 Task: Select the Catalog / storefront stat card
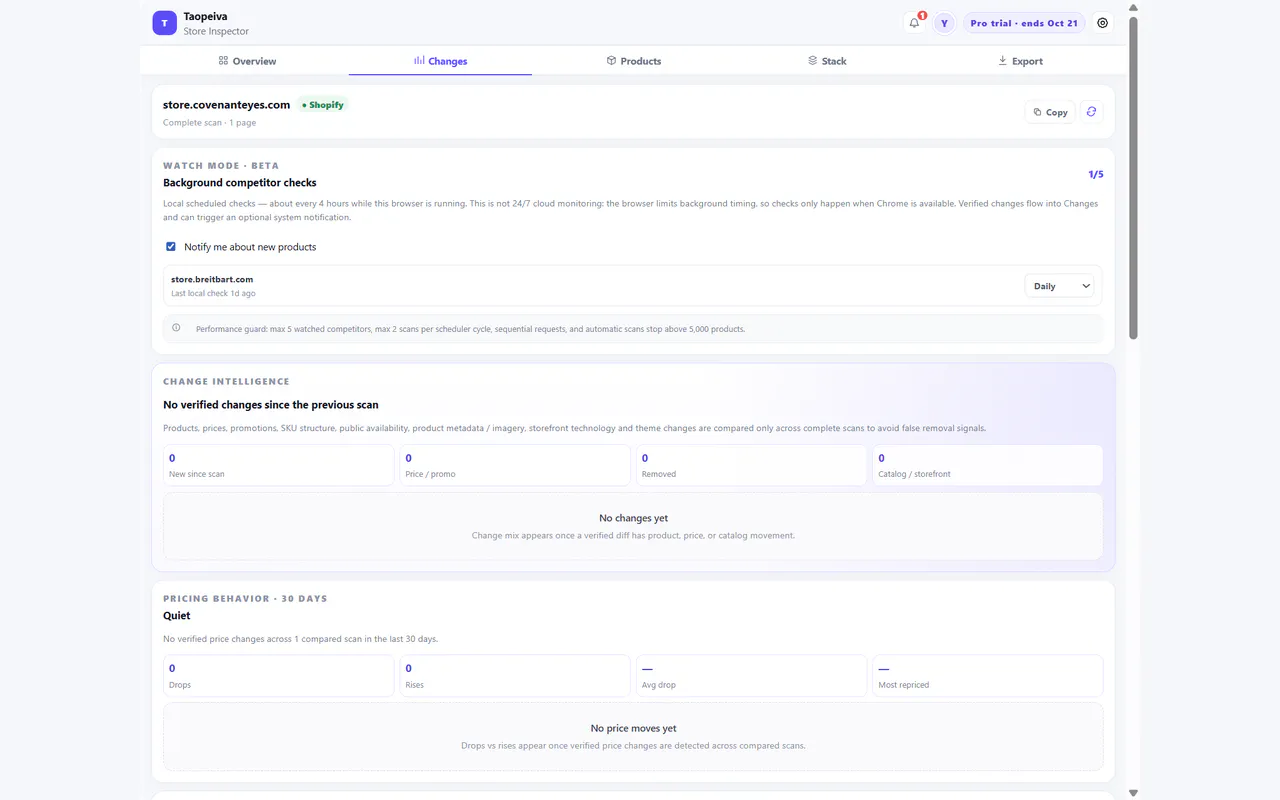point(988,465)
